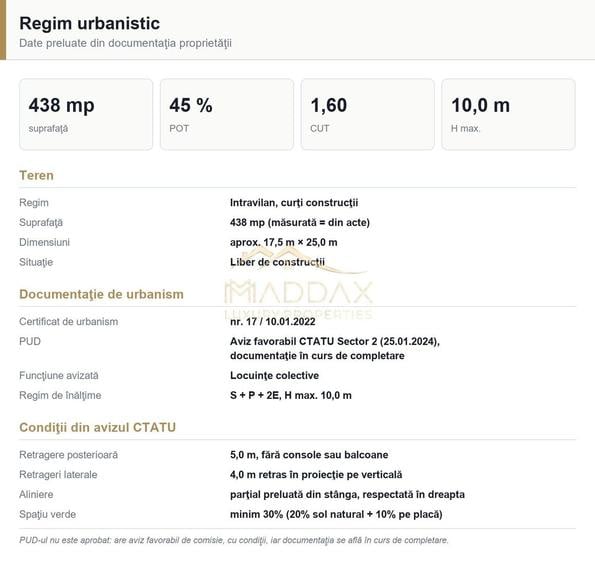This screenshot has height=563, width=595.
Task: Select the 45 % POT card
Action: tap(227, 115)
